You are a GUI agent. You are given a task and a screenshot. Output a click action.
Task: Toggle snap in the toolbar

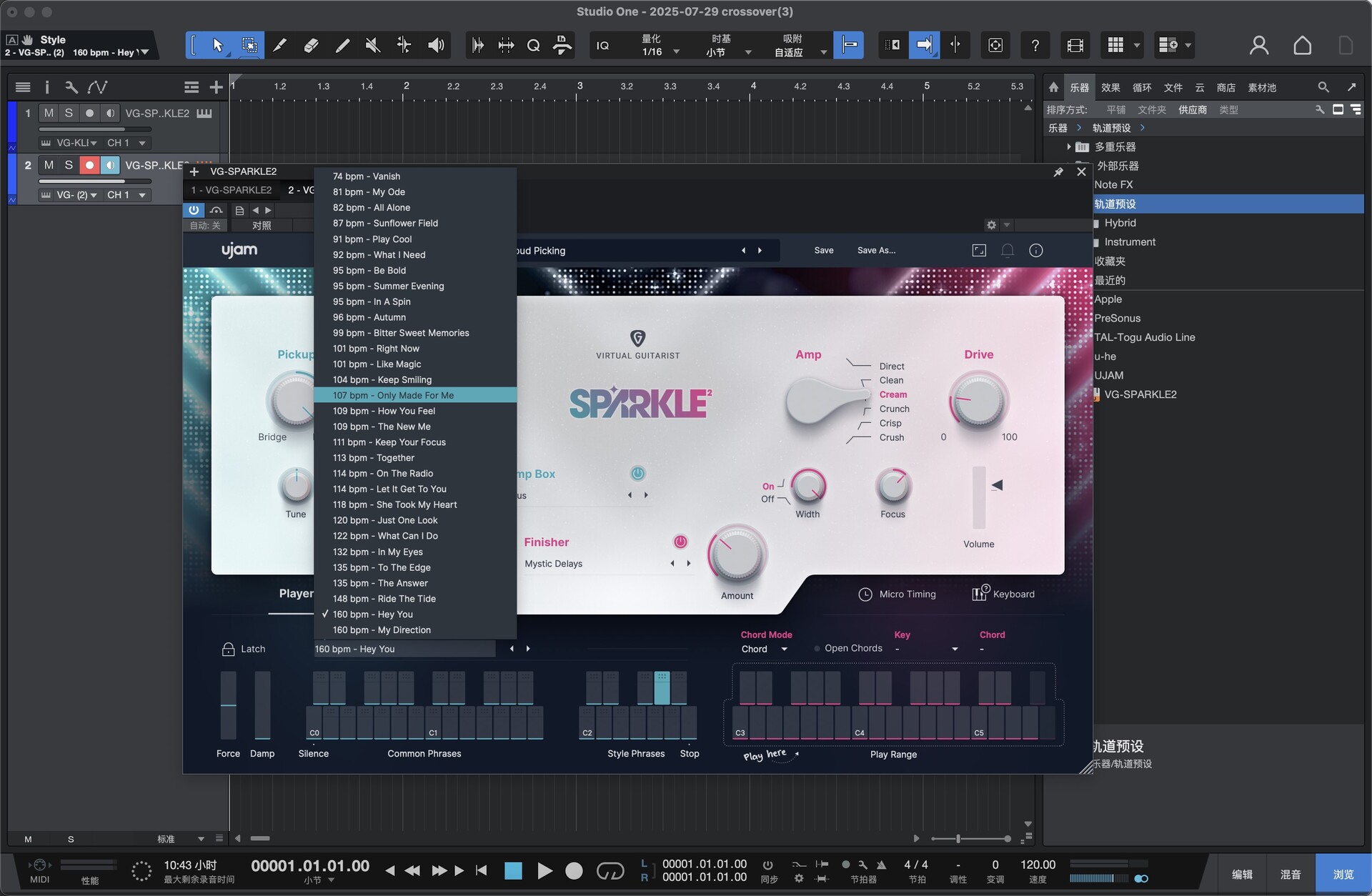(x=849, y=45)
